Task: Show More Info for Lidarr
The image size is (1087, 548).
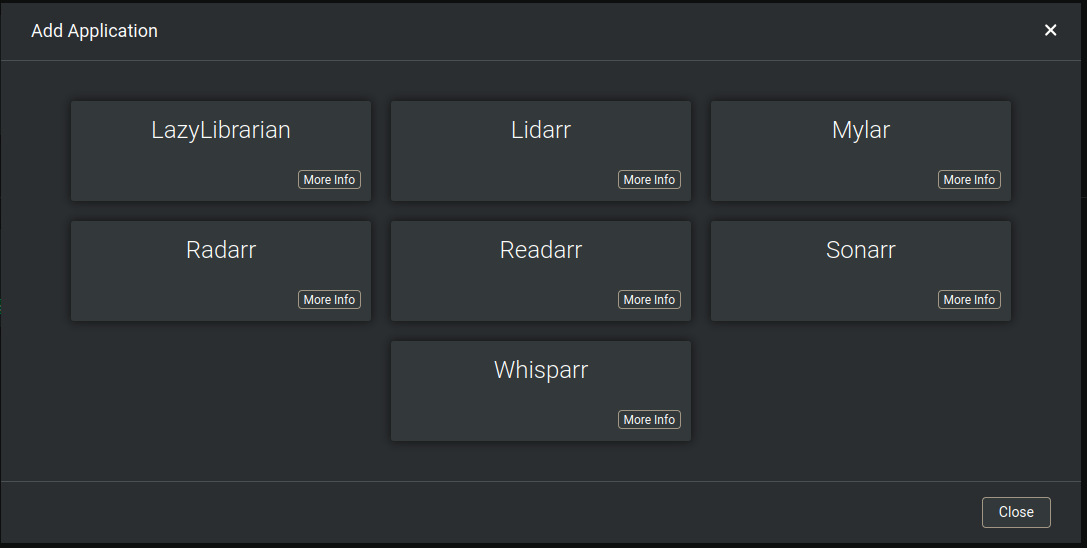Action: coord(649,180)
